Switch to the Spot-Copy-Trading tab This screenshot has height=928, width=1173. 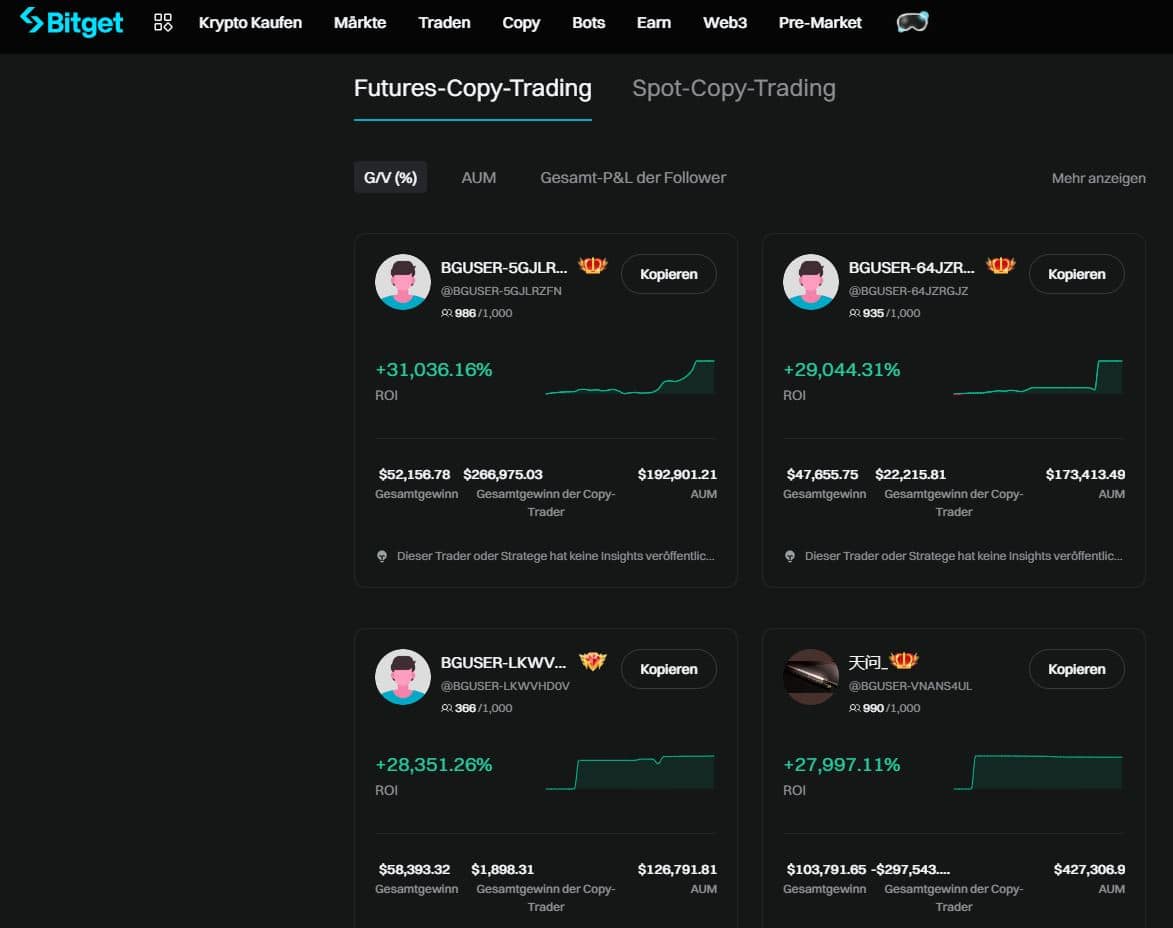734,89
